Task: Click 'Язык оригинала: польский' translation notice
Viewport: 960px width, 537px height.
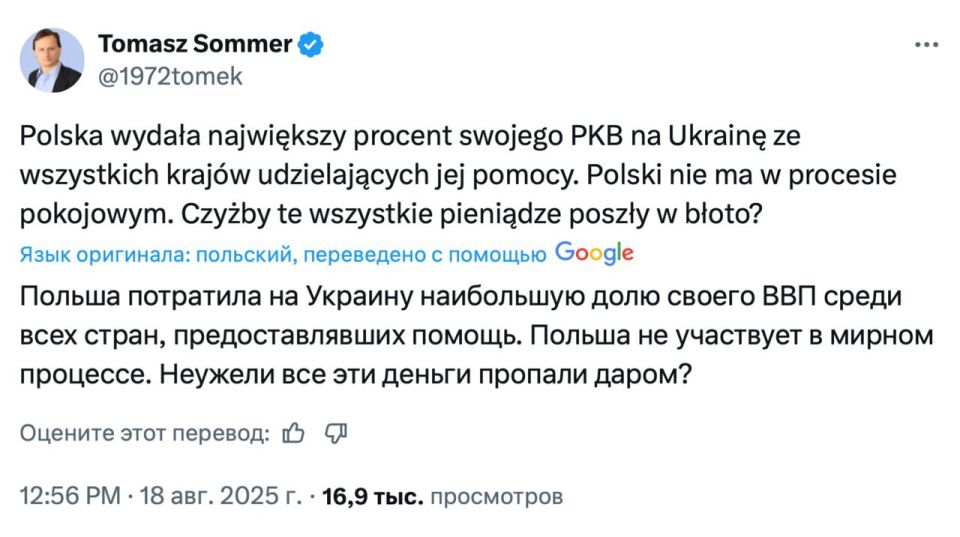Action: click(x=156, y=255)
